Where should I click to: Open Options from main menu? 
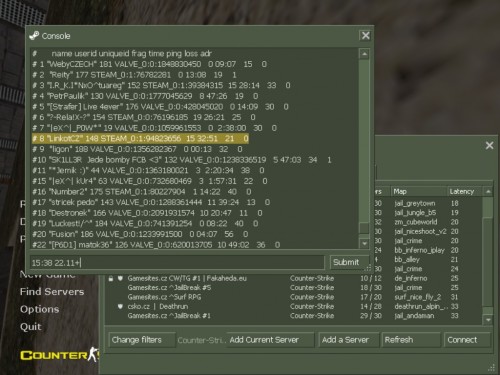39,309
